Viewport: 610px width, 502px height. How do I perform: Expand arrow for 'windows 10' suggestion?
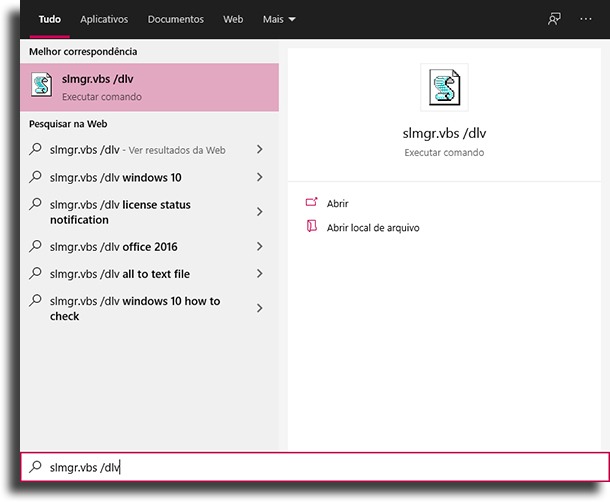tap(260, 177)
